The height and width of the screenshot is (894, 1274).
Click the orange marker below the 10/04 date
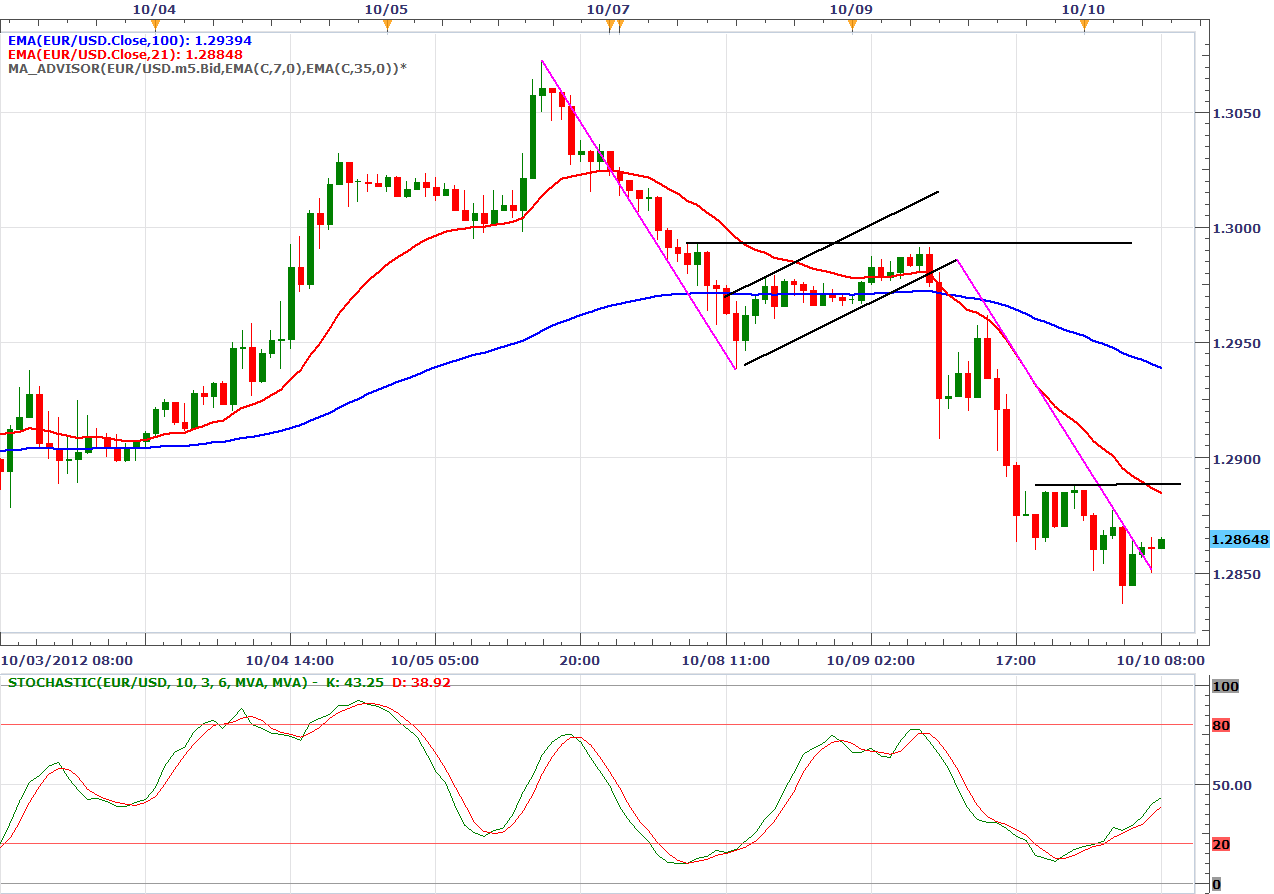154,25
